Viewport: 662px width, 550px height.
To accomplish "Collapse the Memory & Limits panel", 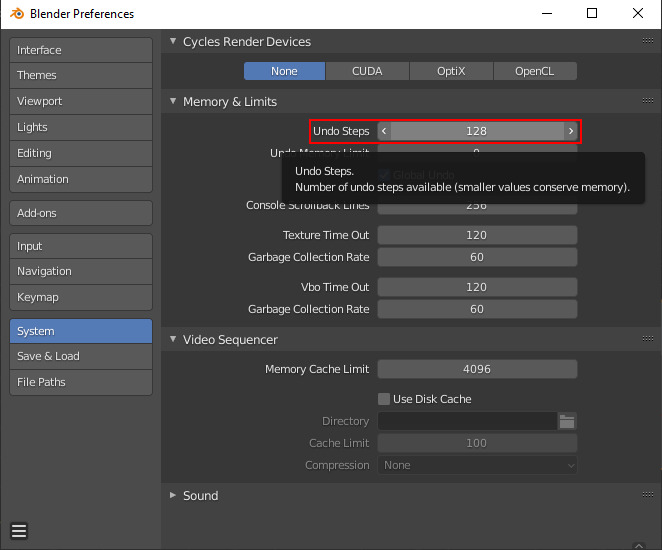I will [173, 101].
